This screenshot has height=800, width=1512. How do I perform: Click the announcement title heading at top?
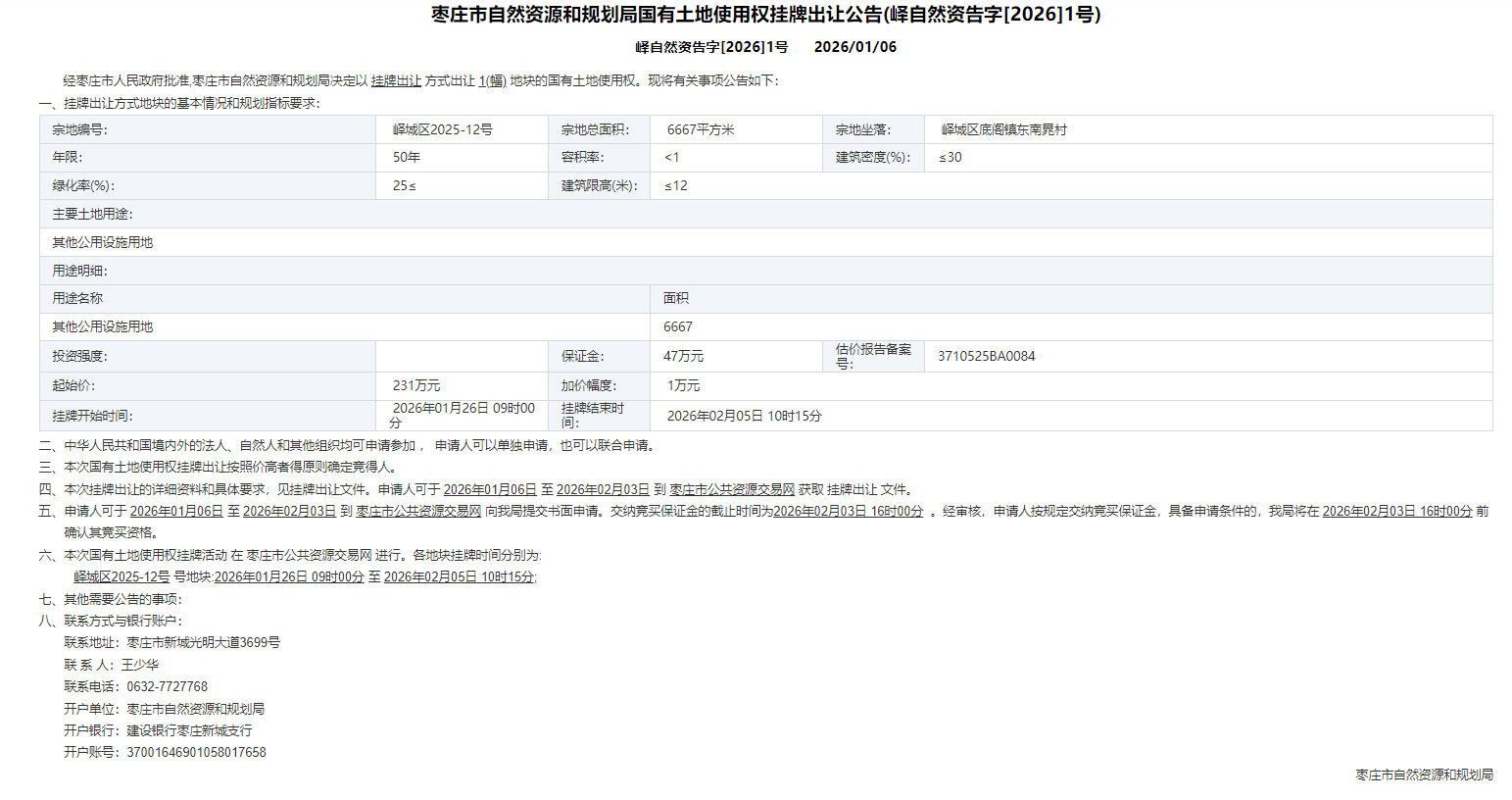coord(765,15)
